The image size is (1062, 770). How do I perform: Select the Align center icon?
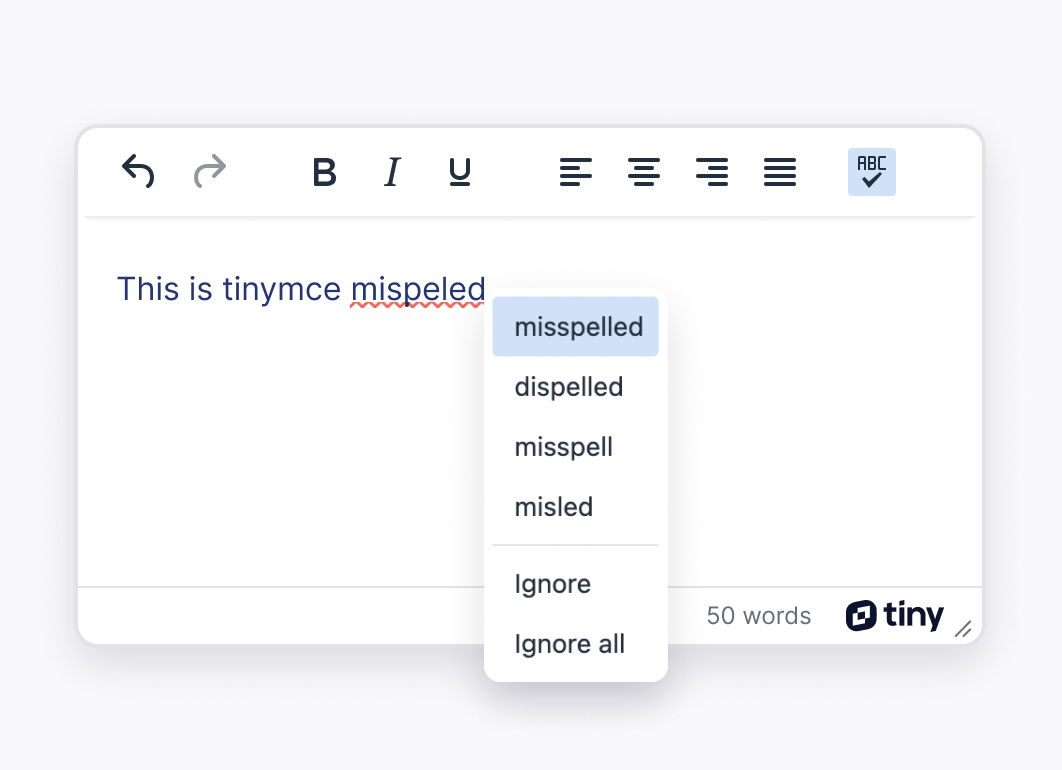[644, 172]
